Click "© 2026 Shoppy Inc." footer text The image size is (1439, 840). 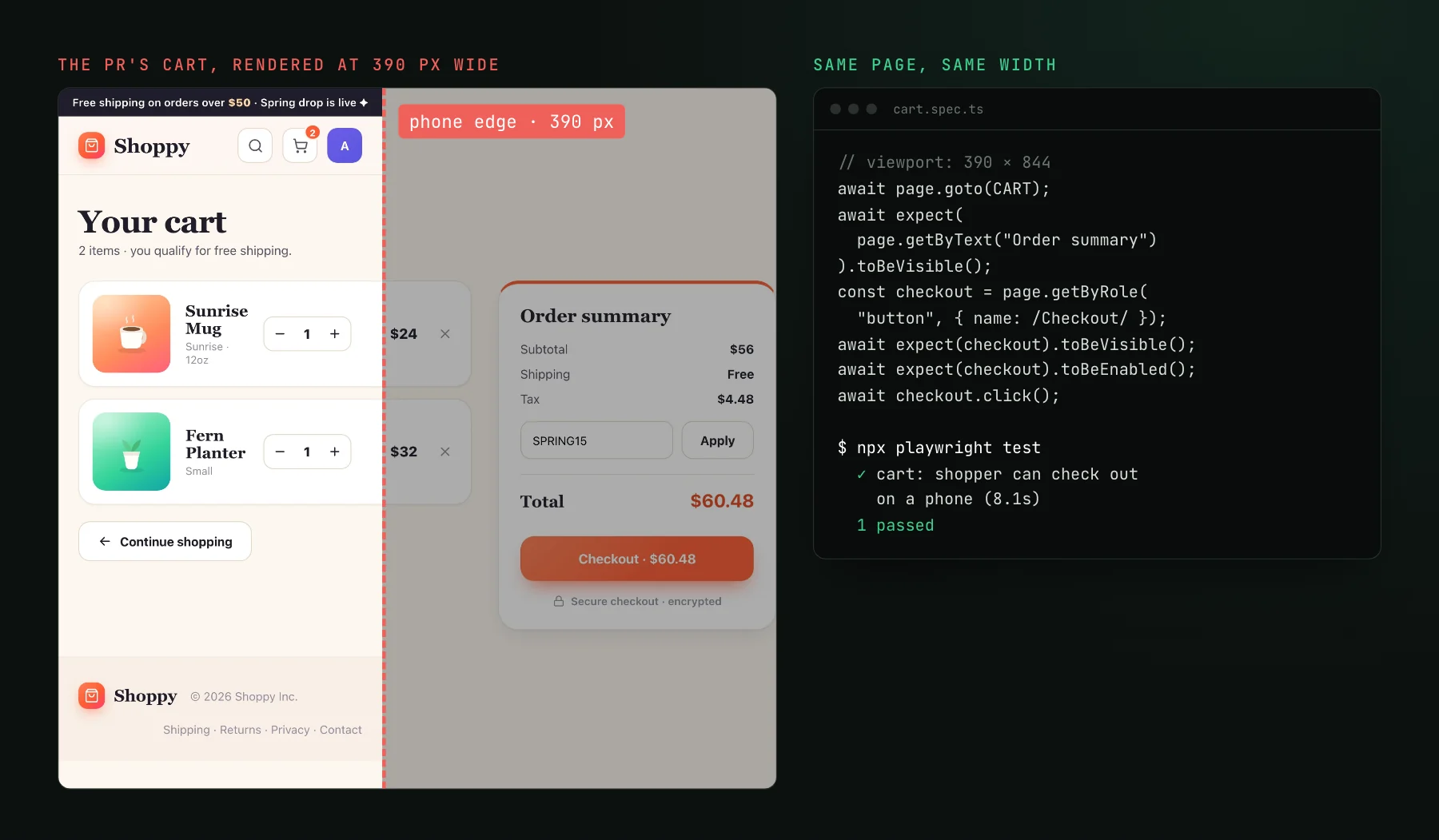pos(244,696)
